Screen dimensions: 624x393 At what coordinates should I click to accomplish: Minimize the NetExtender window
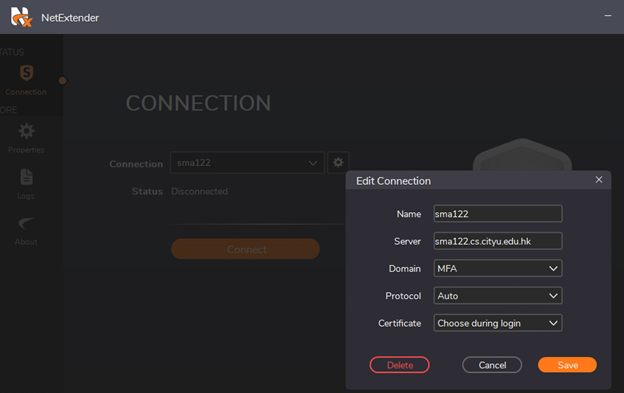pos(608,16)
